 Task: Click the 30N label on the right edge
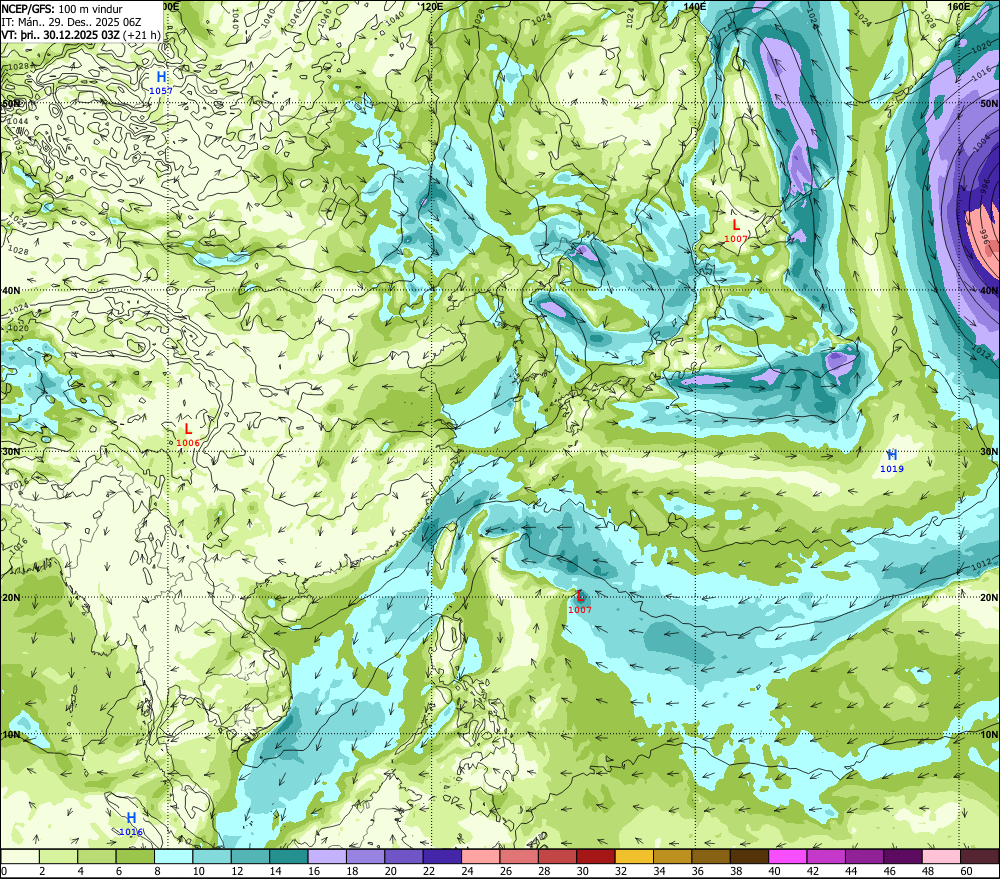pyautogui.click(x=989, y=451)
